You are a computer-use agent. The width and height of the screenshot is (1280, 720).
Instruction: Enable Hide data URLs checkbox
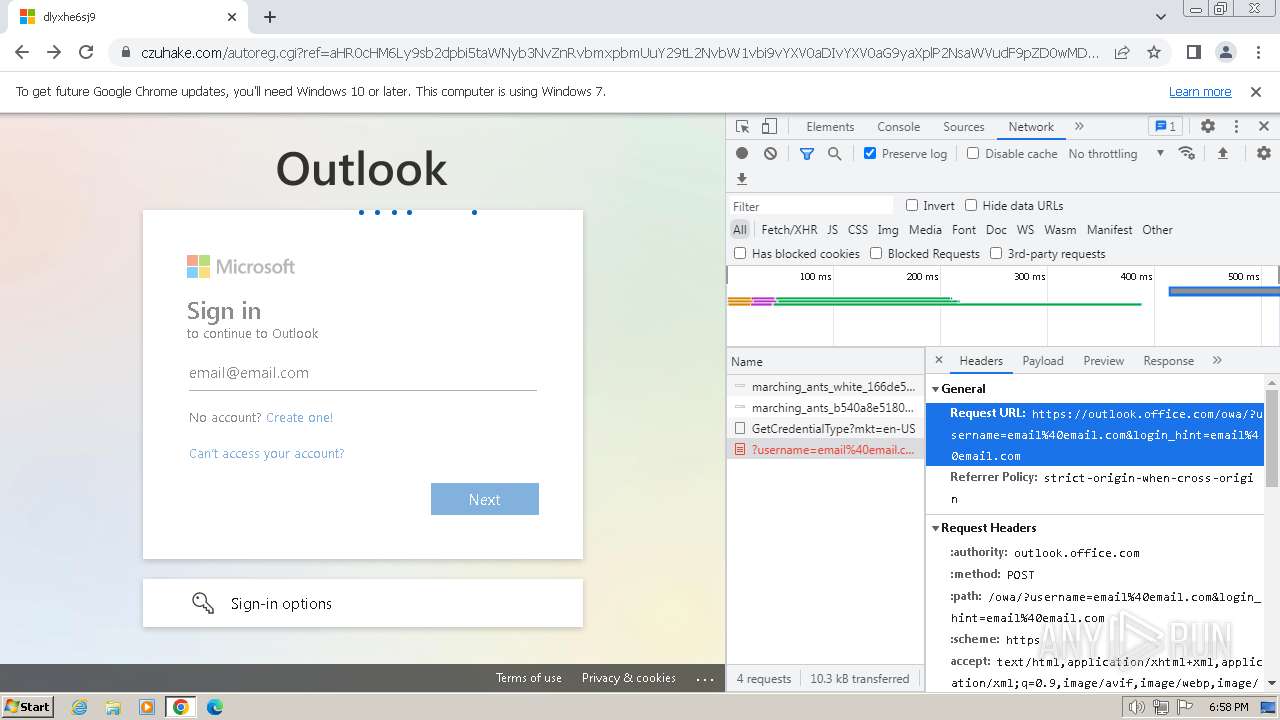pos(971,205)
